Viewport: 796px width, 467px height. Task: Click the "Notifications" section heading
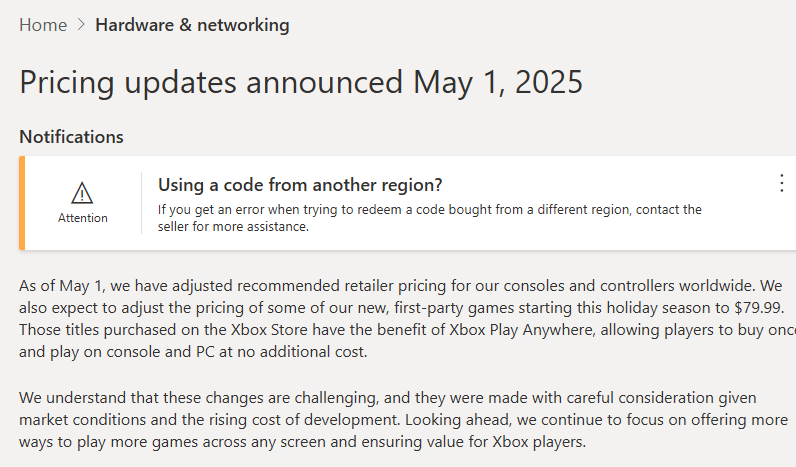(71, 137)
